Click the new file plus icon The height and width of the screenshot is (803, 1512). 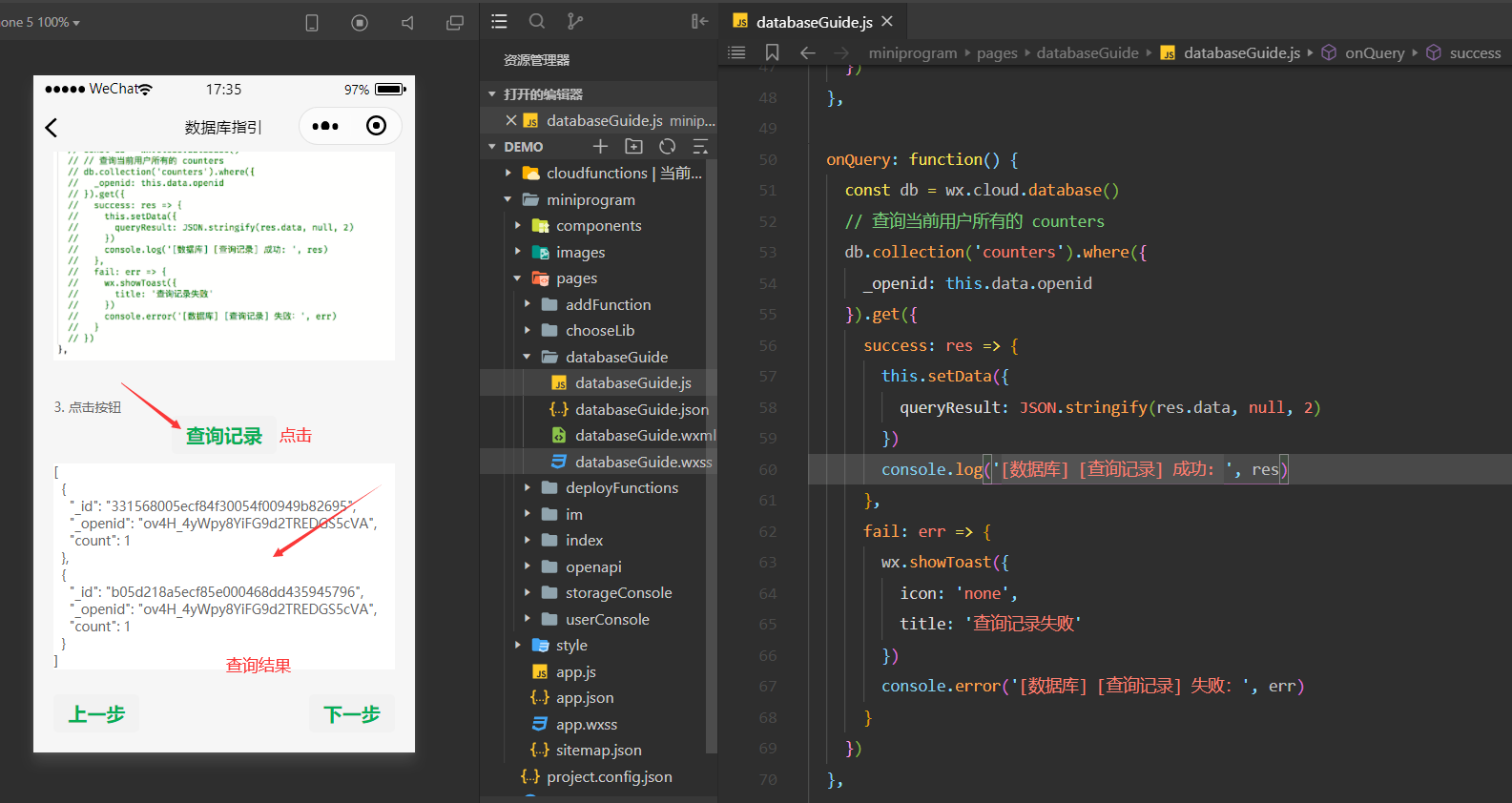(600, 146)
